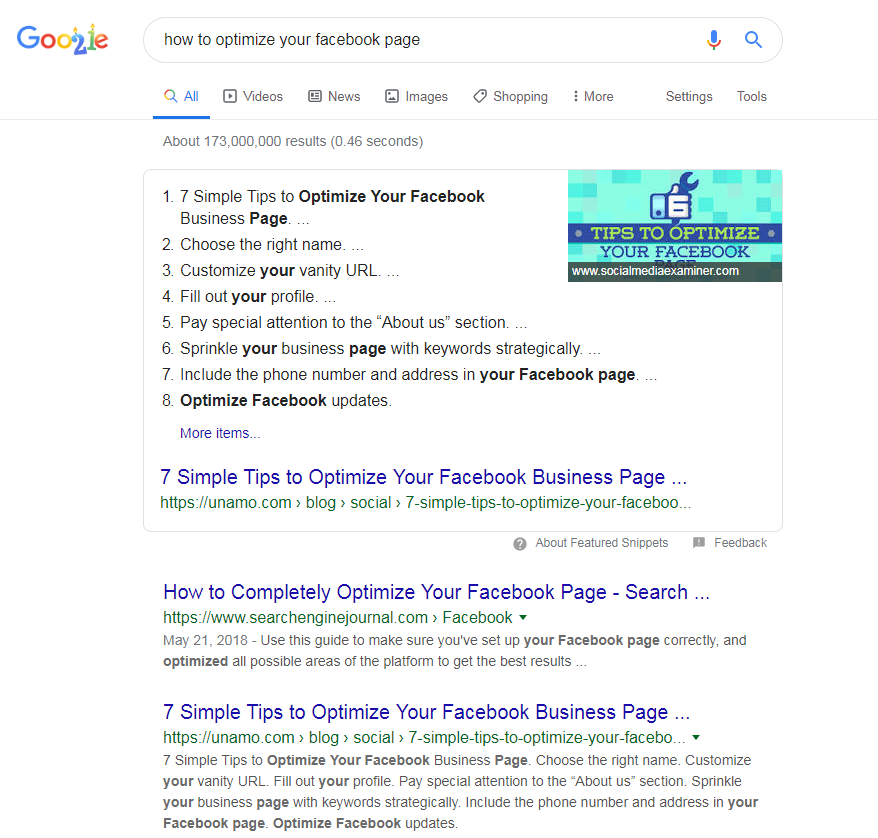Open the Tools menu
The width and height of the screenshot is (878, 838).
pyautogui.click(x=751, y=96)
